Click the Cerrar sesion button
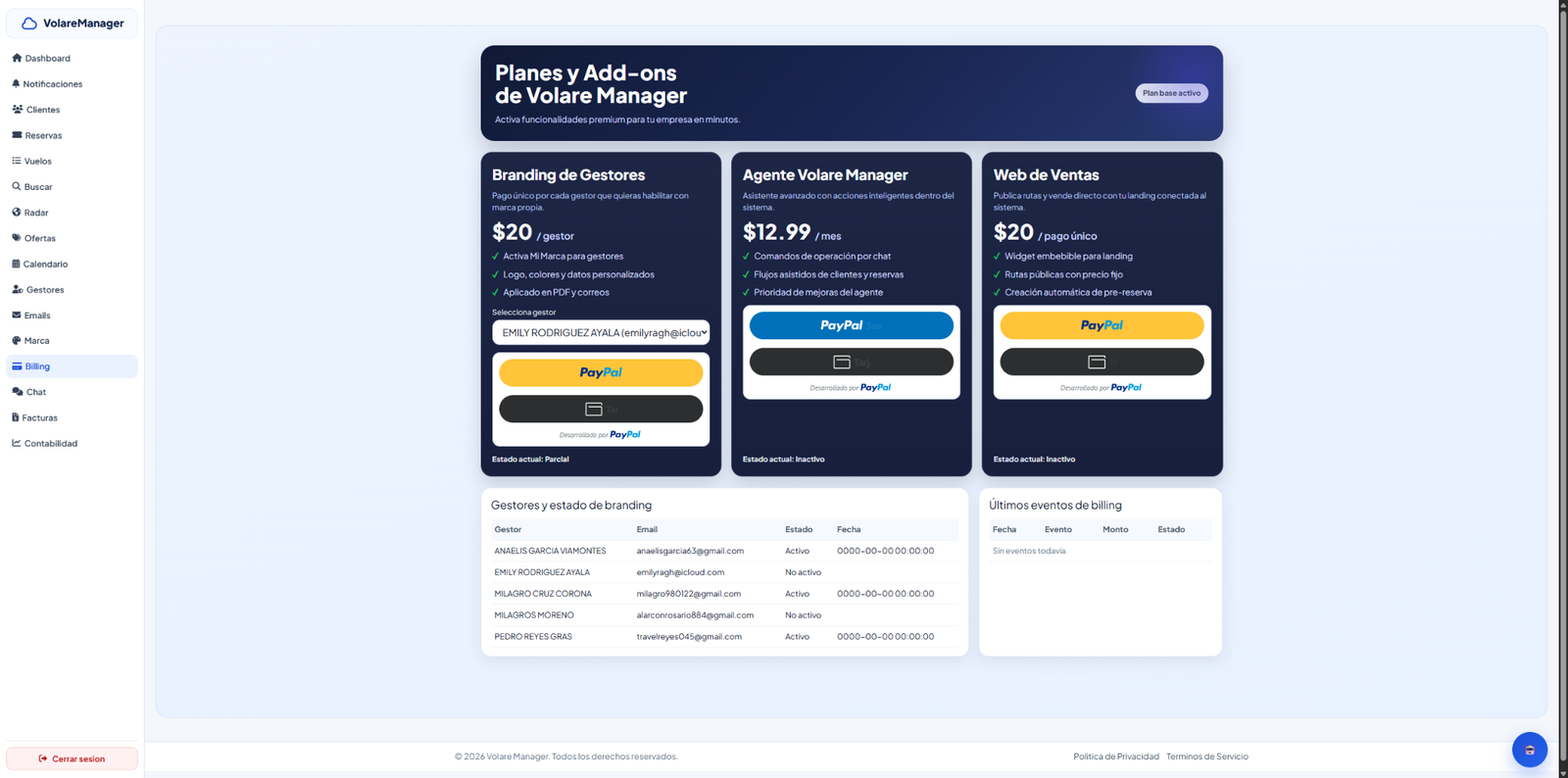The height and width of the screenshot is (778, 1568). tap(72, 758)
